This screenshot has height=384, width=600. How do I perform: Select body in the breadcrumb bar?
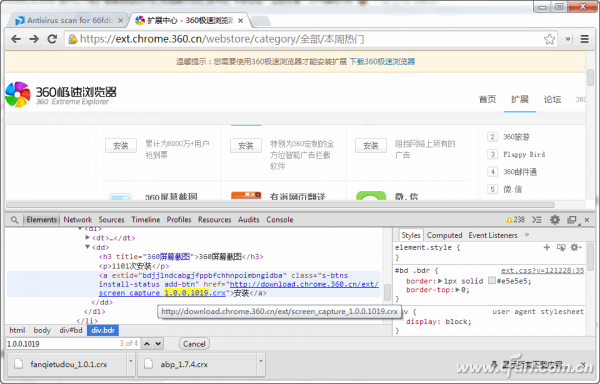point(42,330)
